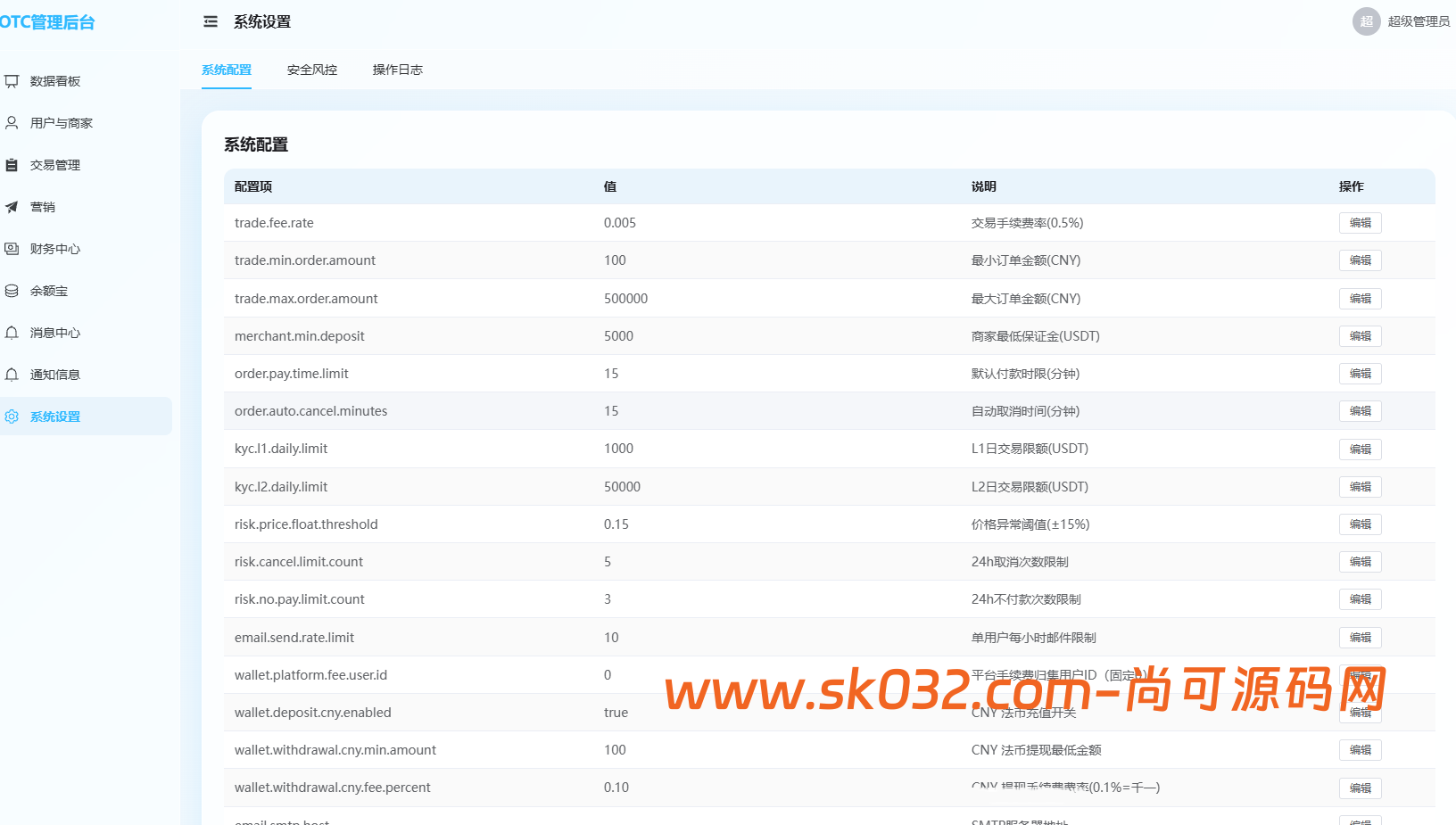Viewport: 1456px width, 825px height.
Task: Click the 数据看板 dashboard icon
Action: 12,81
